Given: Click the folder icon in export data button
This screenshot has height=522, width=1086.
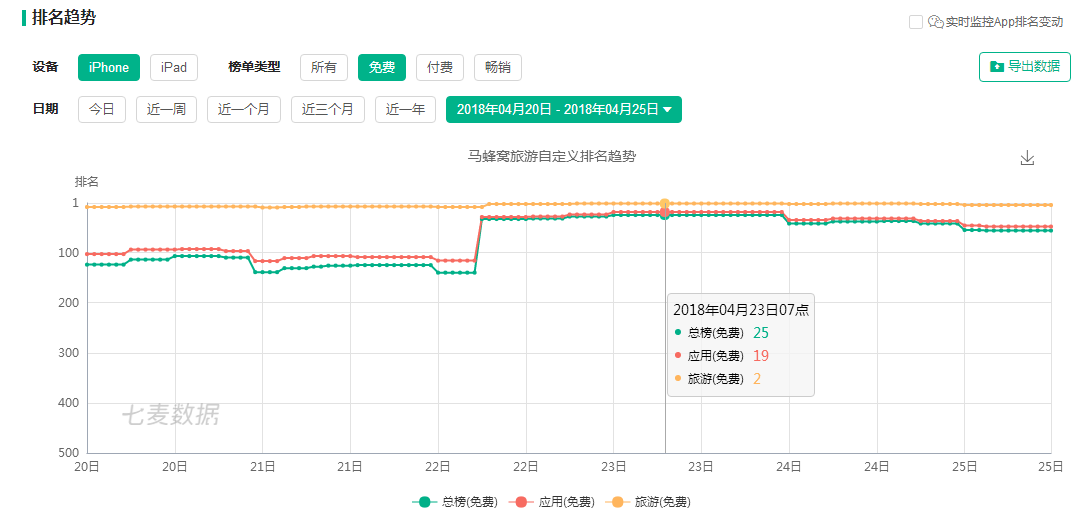Looking at the screenshot, I should 997,66.
